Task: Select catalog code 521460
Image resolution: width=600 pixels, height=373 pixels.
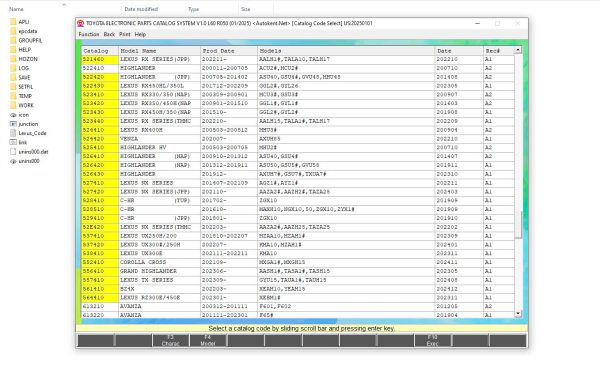Action: tap(100, 59)
